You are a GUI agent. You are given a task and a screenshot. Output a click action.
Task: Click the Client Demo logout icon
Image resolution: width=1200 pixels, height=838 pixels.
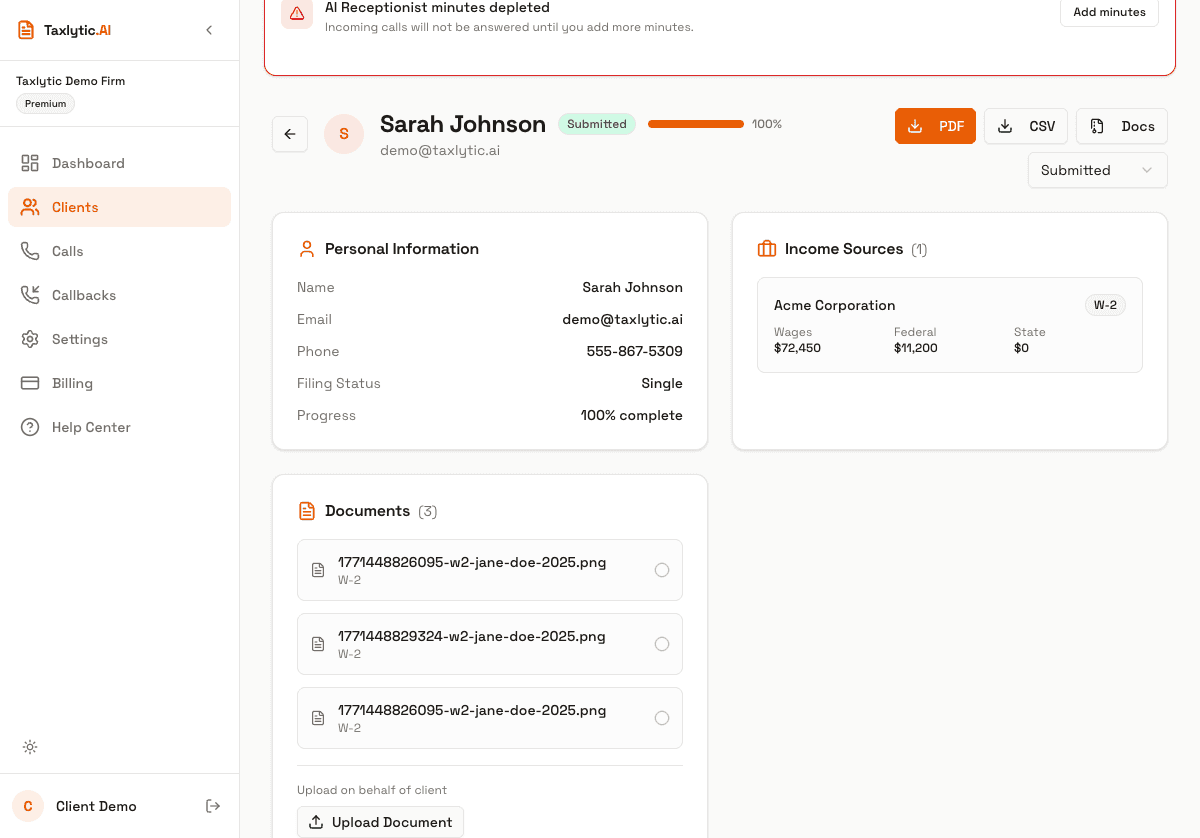point(213,805)
